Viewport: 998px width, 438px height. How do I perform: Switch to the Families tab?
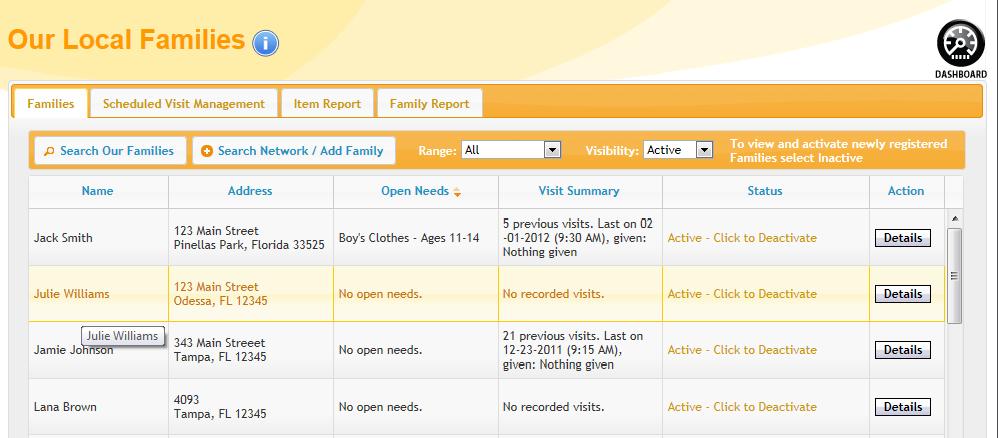(x=50, y=104)
